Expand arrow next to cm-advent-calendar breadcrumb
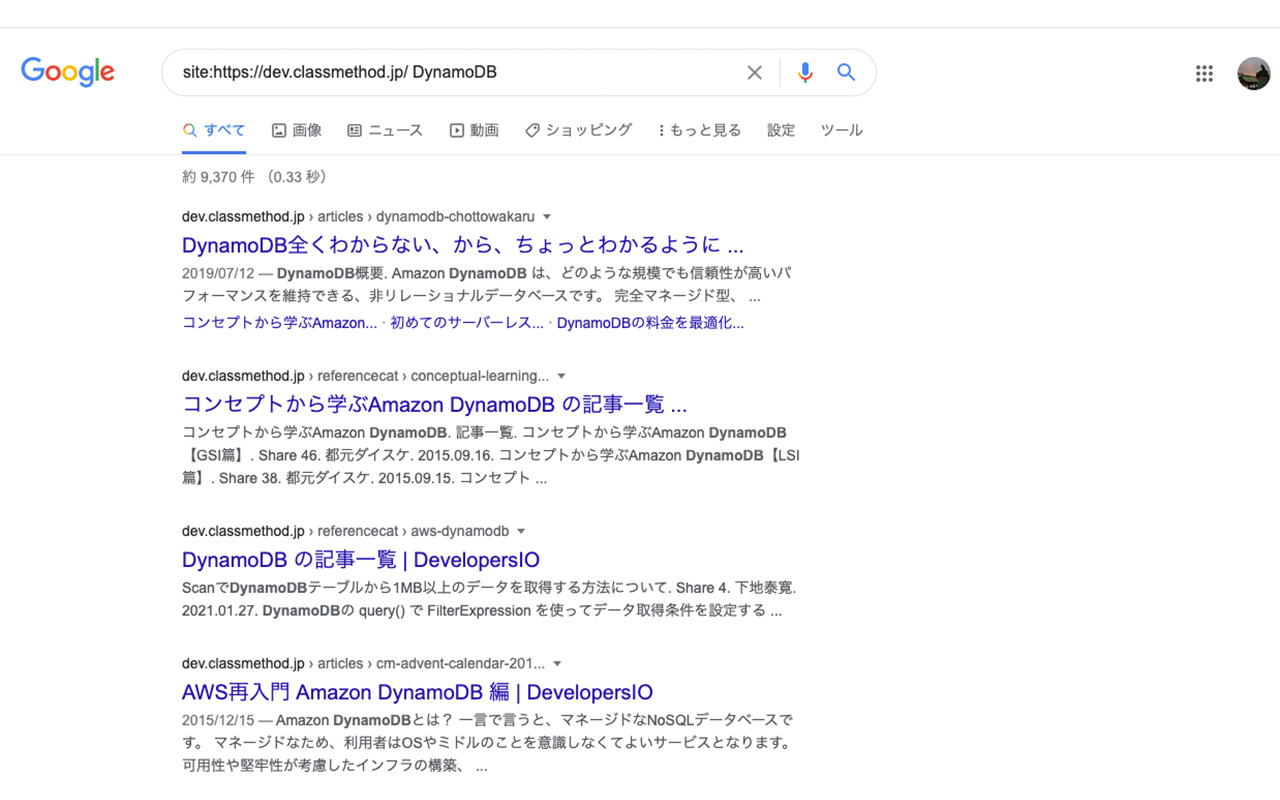 557,664
